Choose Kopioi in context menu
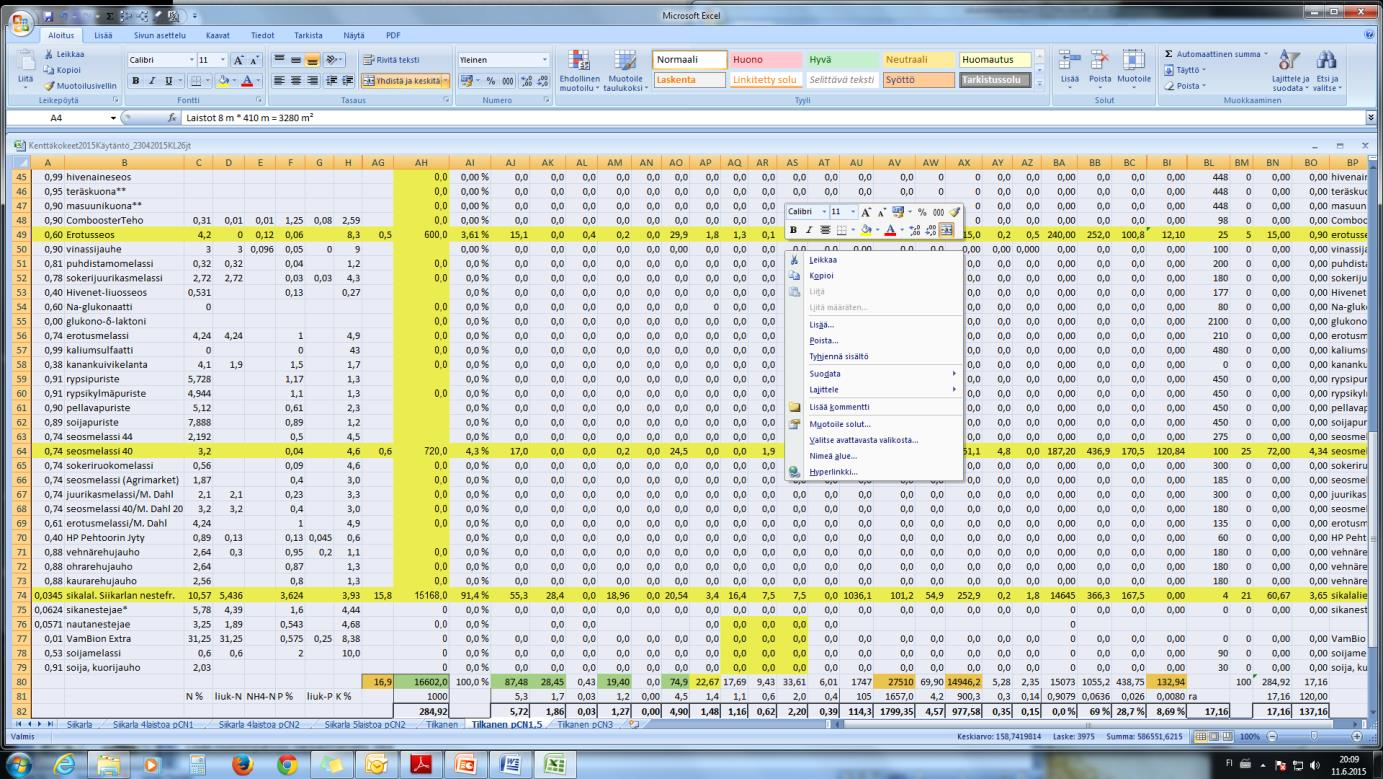The width and height of the screenshot is (1383, 779). coord(821,276)
